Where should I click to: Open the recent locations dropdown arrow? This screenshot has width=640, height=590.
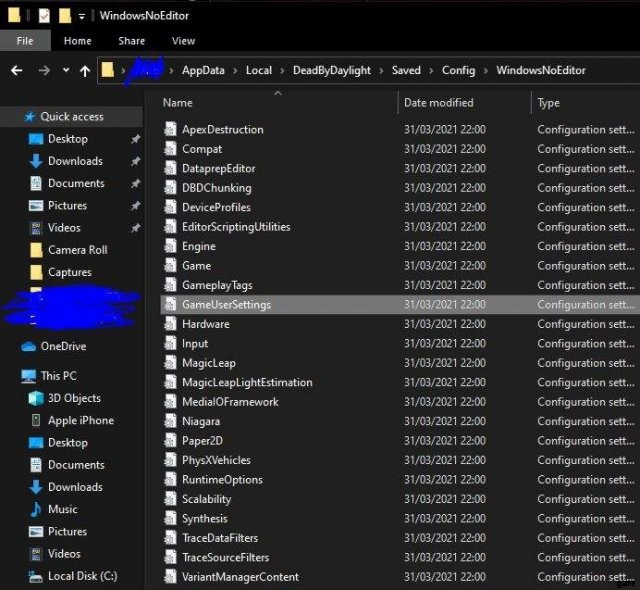click(66, 70)
